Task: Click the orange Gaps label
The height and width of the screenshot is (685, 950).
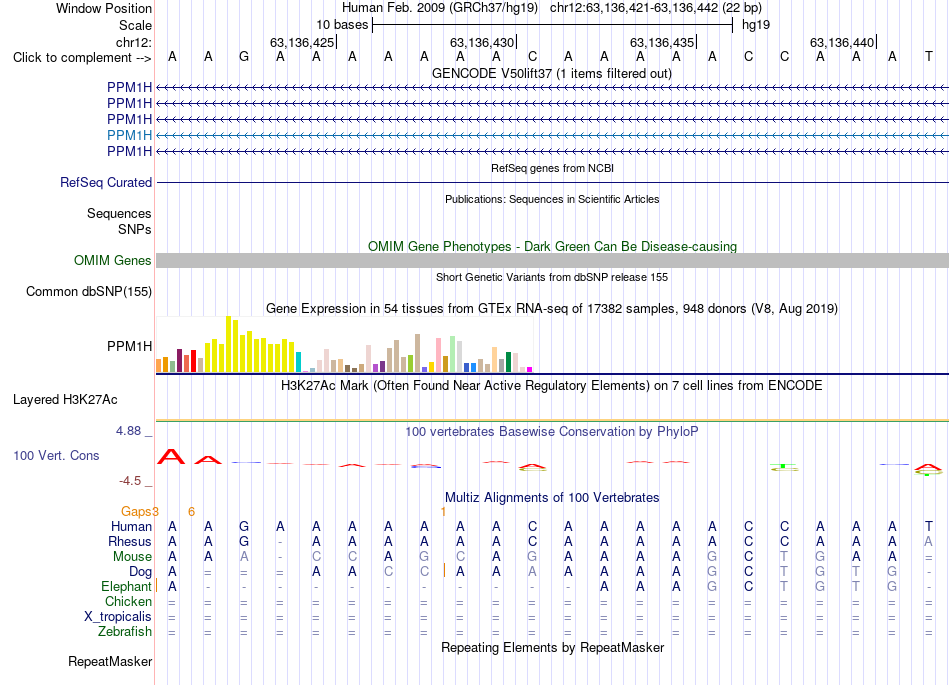Action: coord(136,512)
